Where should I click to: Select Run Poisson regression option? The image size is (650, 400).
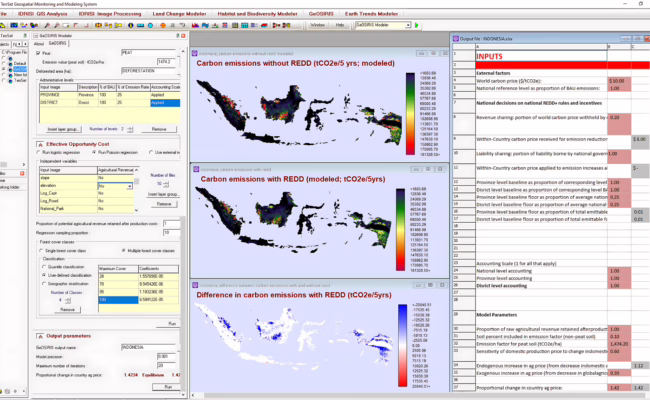(x=94, y=153)
